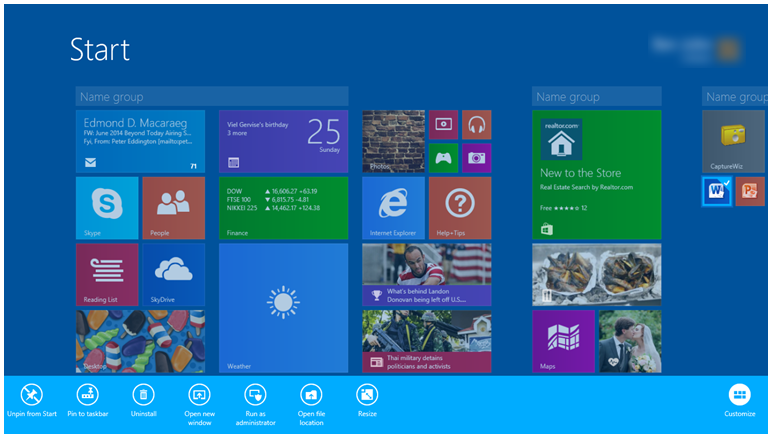
Task: Open the Realtor.com Store tile
Action: tap(596, 174)
